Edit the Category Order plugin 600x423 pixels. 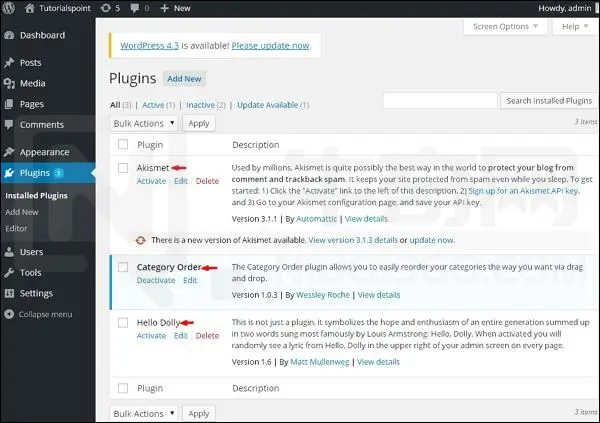(x=190, y=280)
